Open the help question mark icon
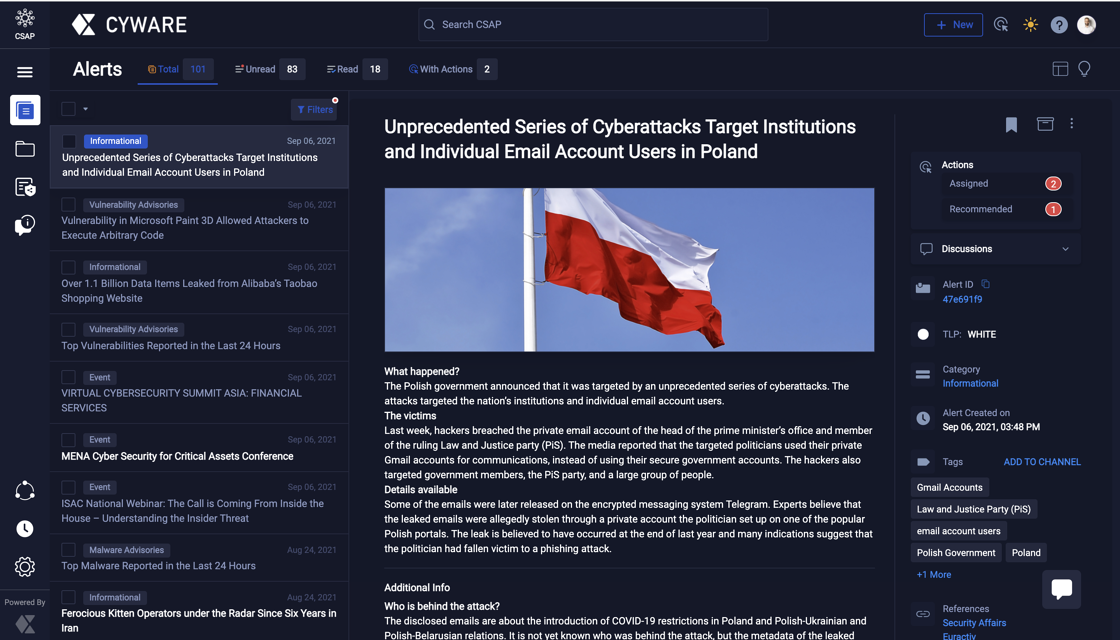 click(1059, 25)
